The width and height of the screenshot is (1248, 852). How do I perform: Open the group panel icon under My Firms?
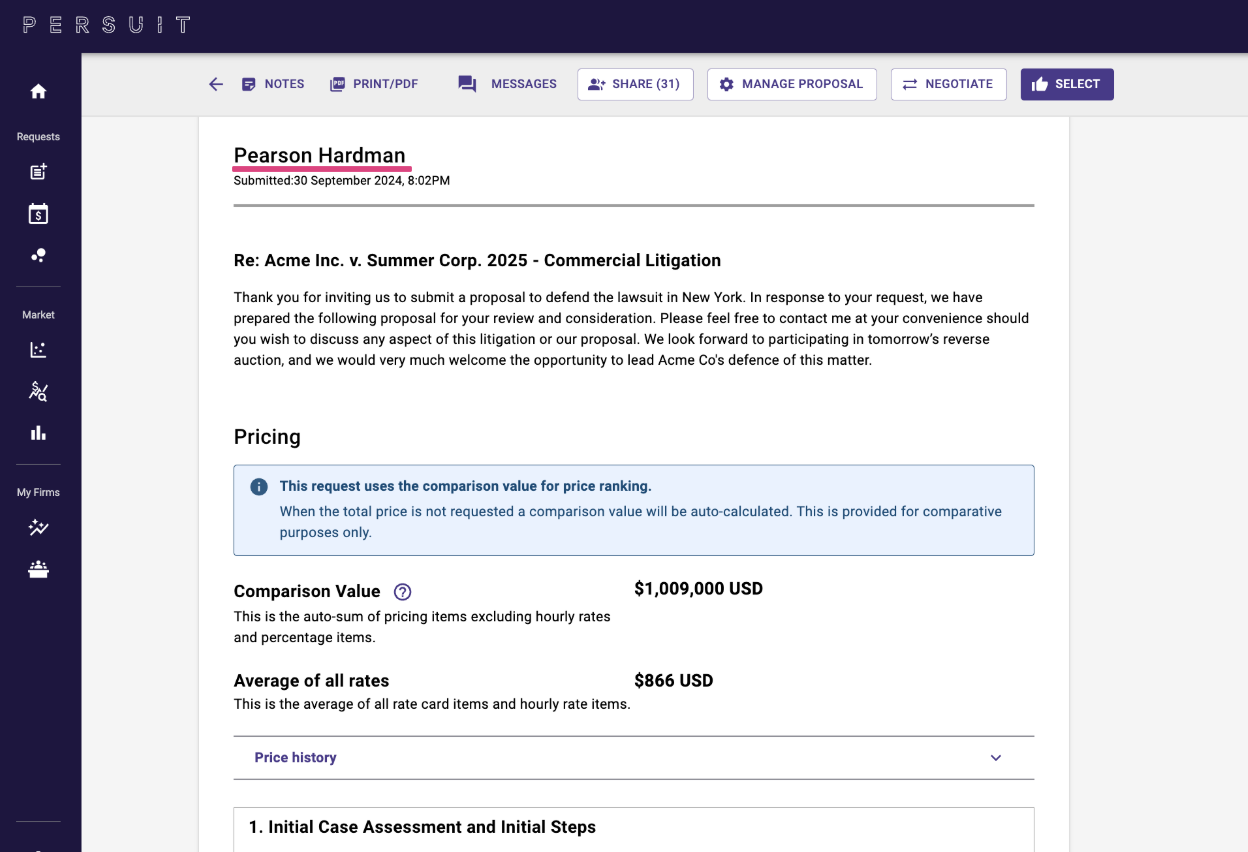point(38,570)
